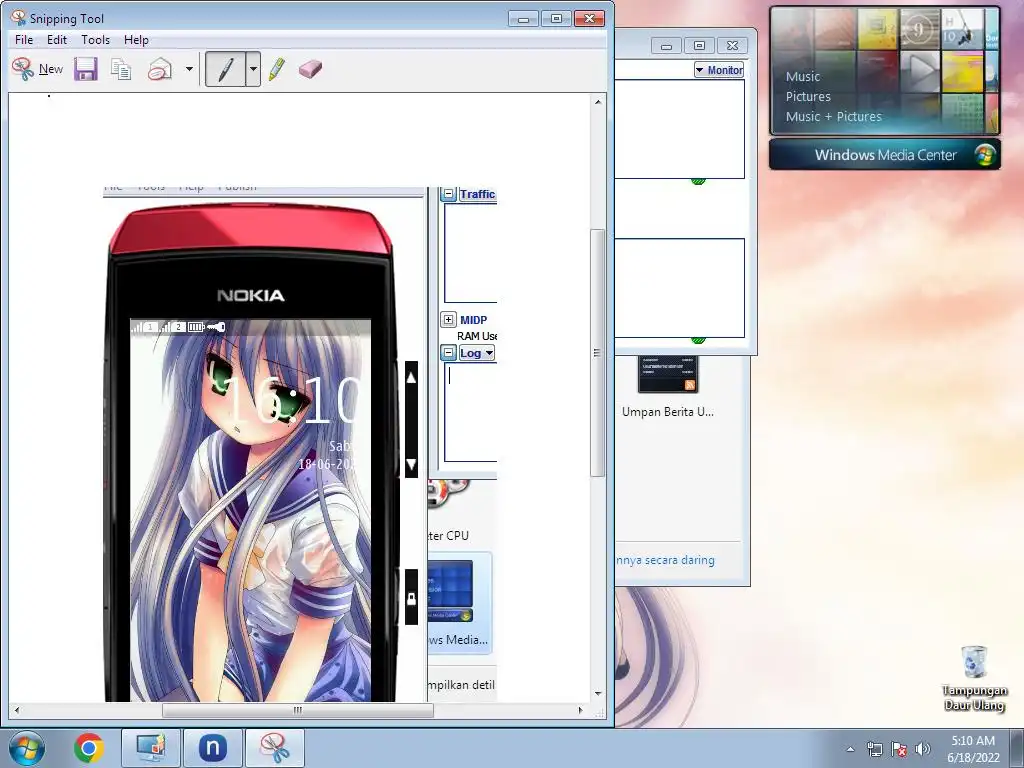Viewport: 1024px width, 768px height.
Task: Switch to the Nokia emulator taskbar button
Action: [212, 748]
